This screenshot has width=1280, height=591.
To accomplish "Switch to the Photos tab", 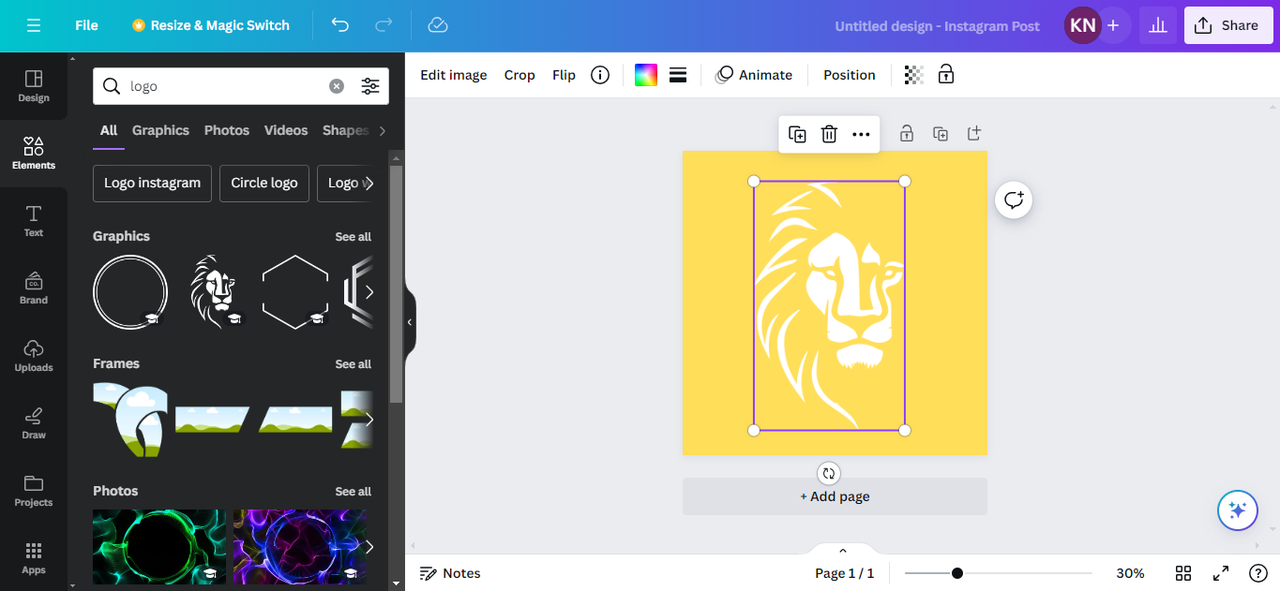I will [x=227, y=130].
